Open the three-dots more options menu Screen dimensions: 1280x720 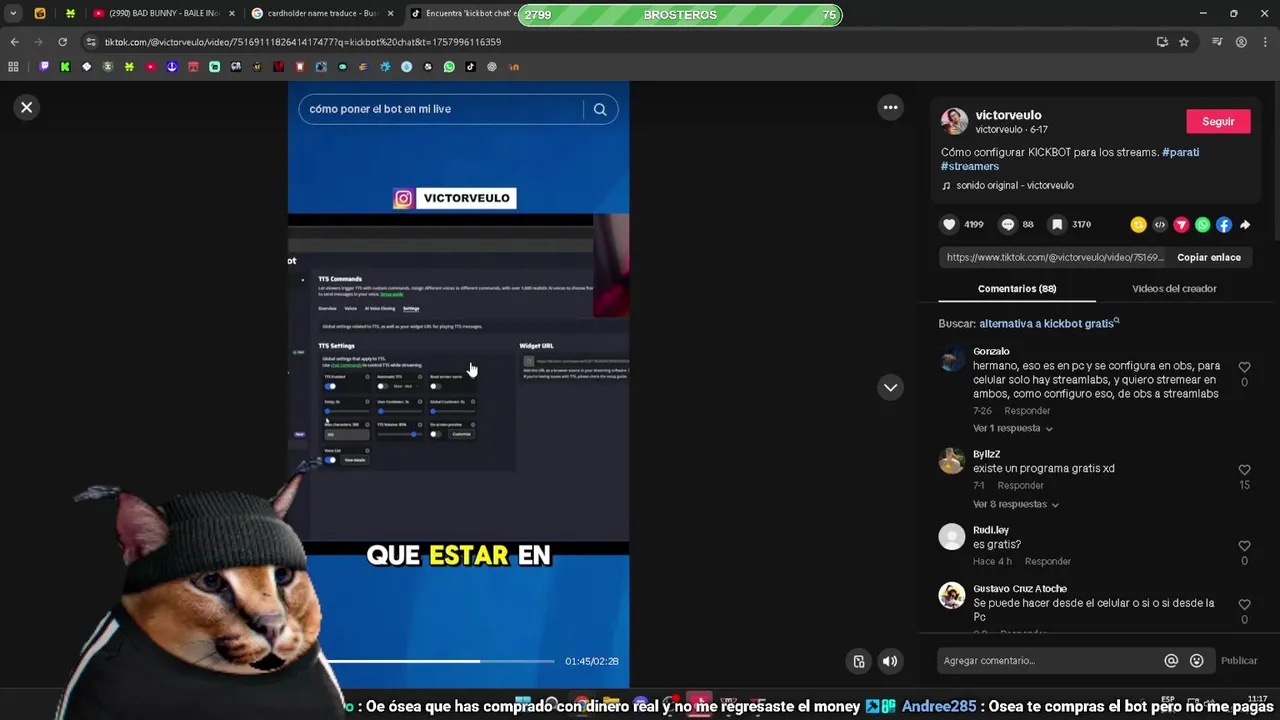coord(890,107)
